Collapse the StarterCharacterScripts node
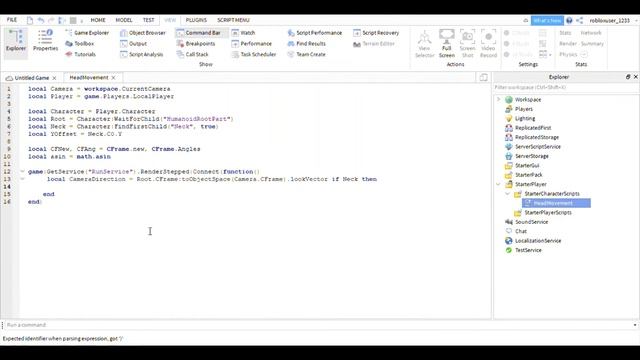 (x=507, y=193)
